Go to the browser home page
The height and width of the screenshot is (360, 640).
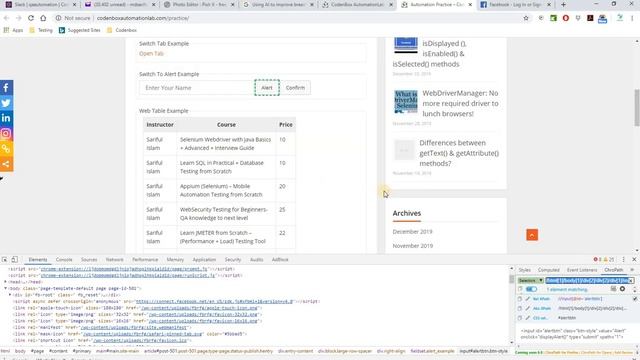(x=43, y=18)
